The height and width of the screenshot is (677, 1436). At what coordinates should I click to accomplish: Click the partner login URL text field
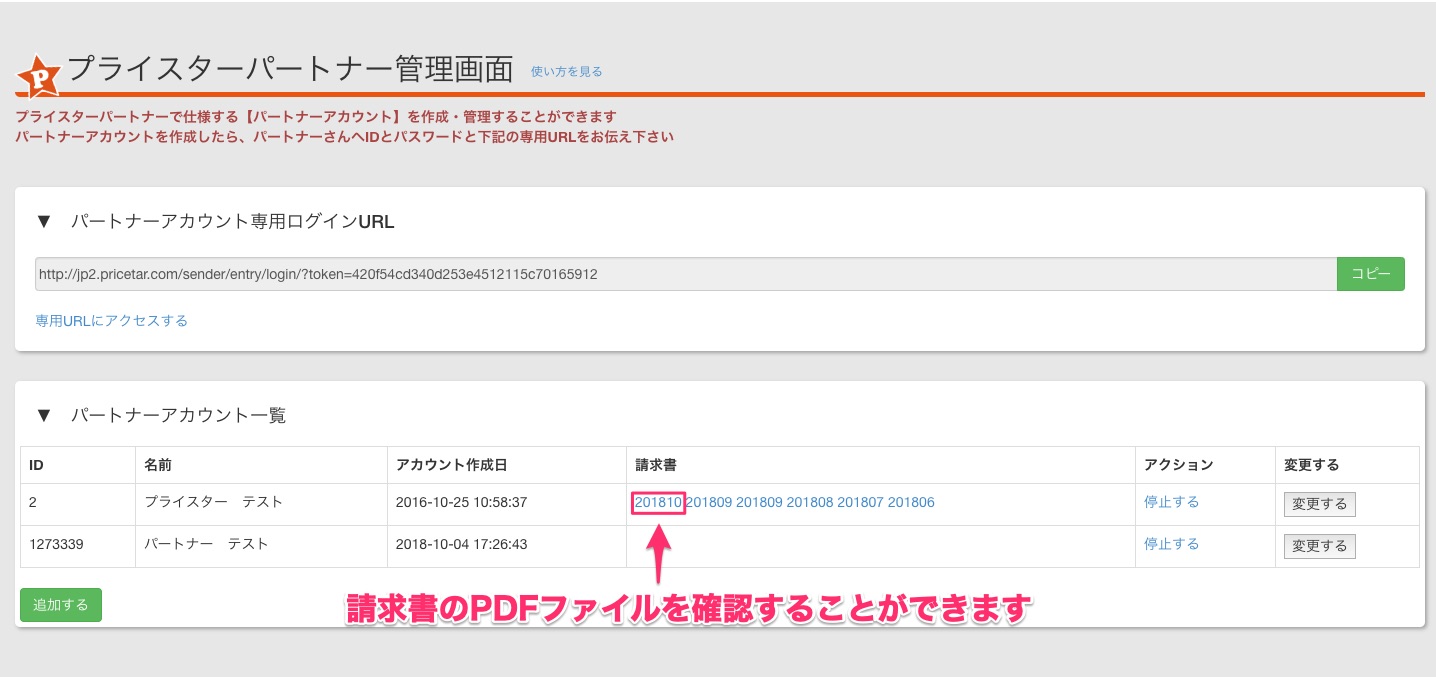pyautogui.click(x=685, y=274)
